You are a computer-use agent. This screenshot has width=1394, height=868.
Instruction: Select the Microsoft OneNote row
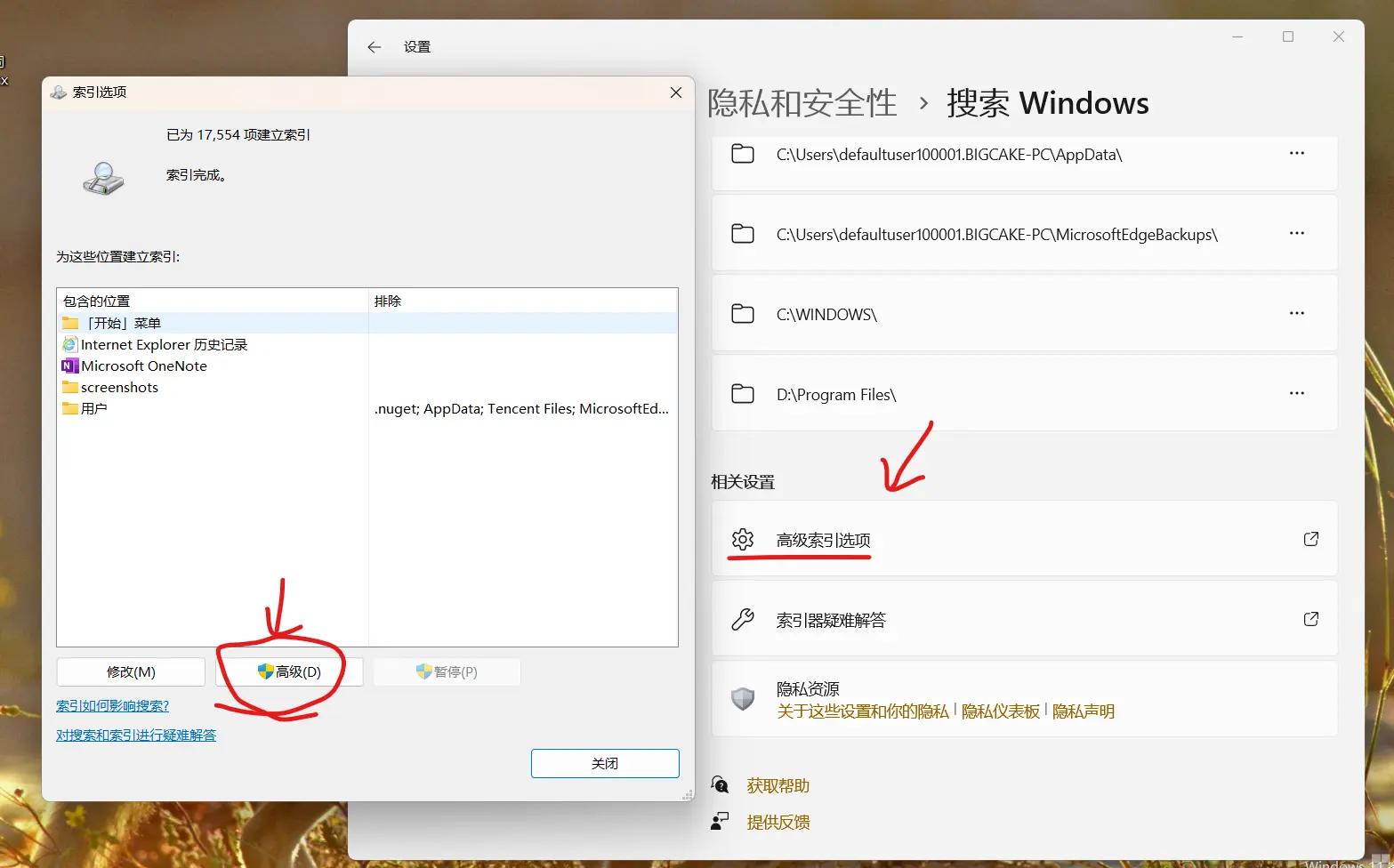coord(367,366)
